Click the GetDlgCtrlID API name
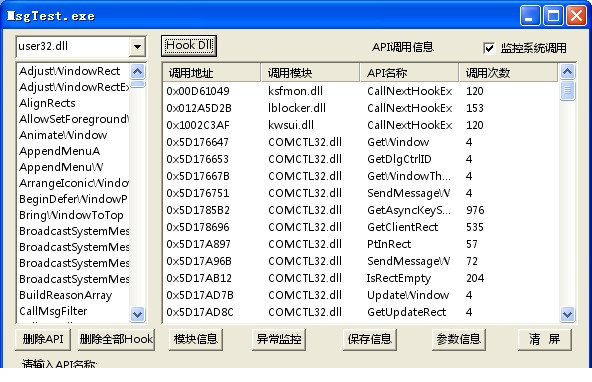The height and width of the screenshot is (382, 592). (x=399, y=159)
